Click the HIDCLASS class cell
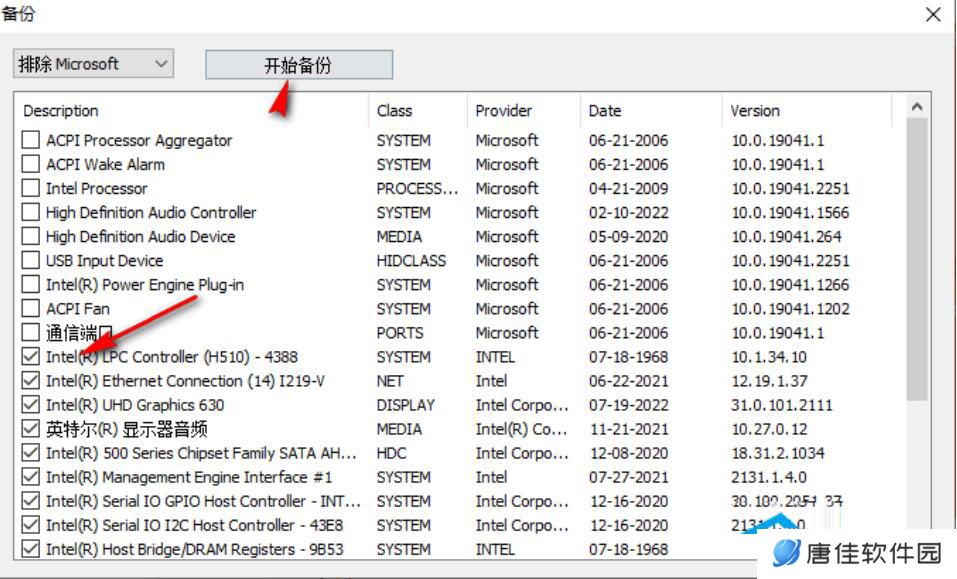 (x=411, y=261)
